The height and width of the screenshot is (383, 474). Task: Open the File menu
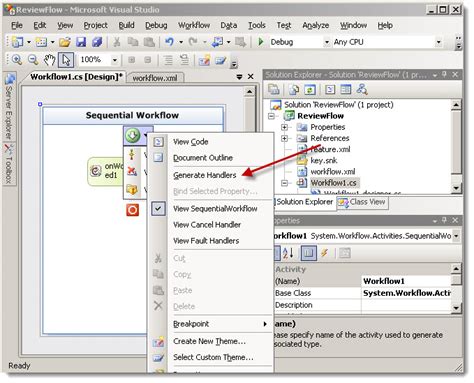(x=17, y=25)
